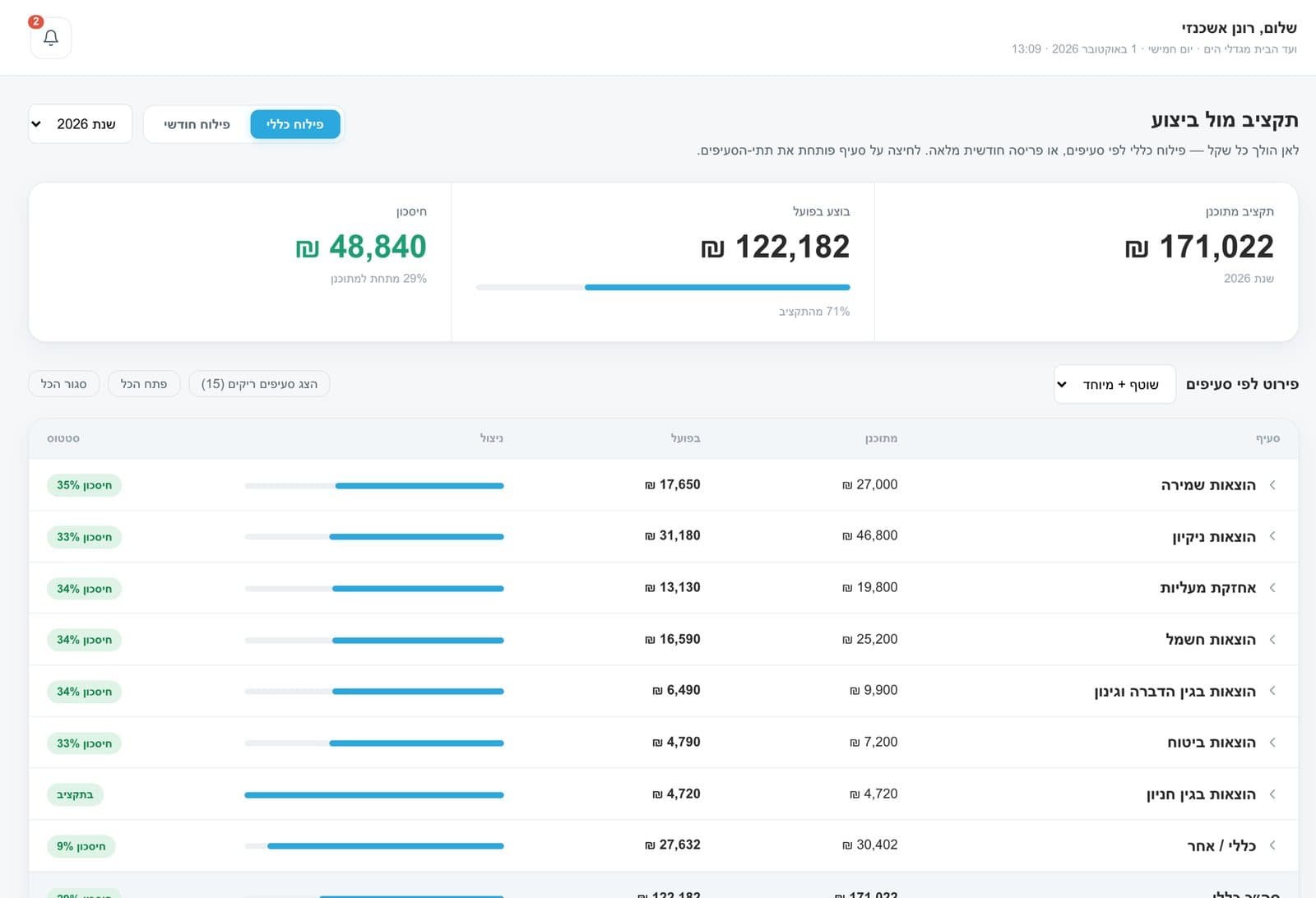This screenshot has height=898, width=1316.
Task: Expand the כללי / אחר row chevron
Action: [1272, 845]
